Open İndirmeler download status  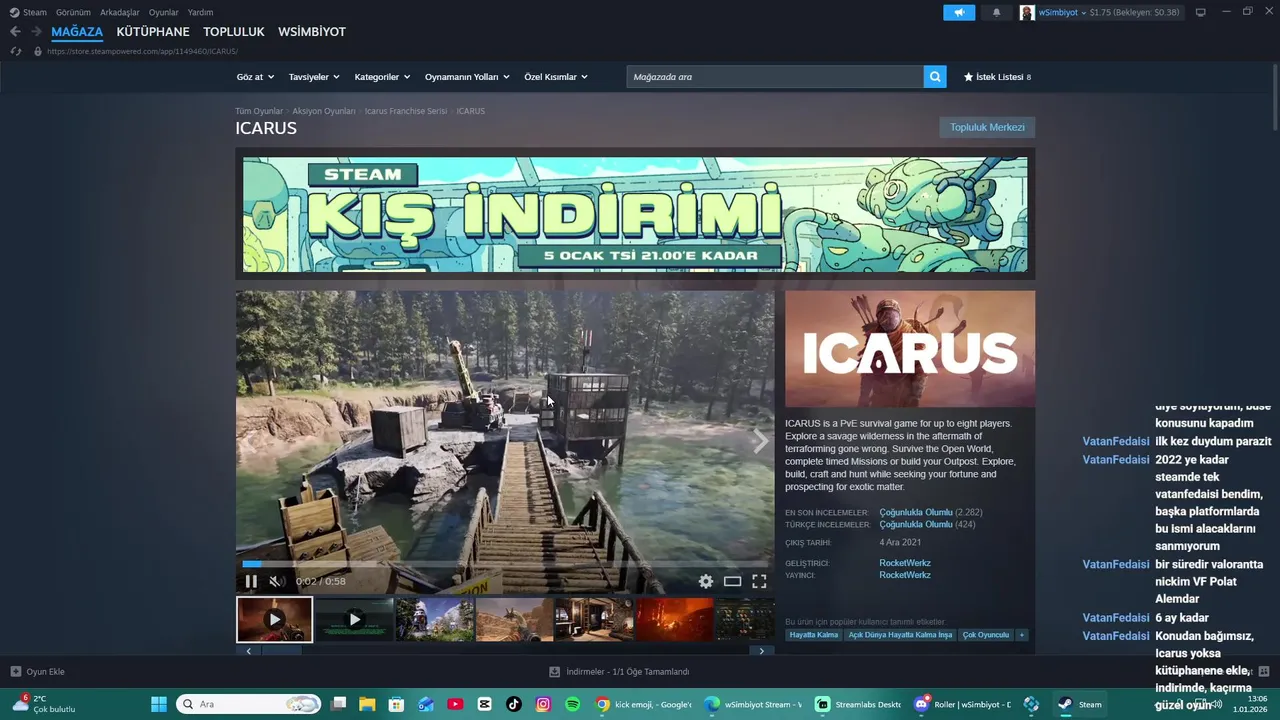tap(619, 672)
